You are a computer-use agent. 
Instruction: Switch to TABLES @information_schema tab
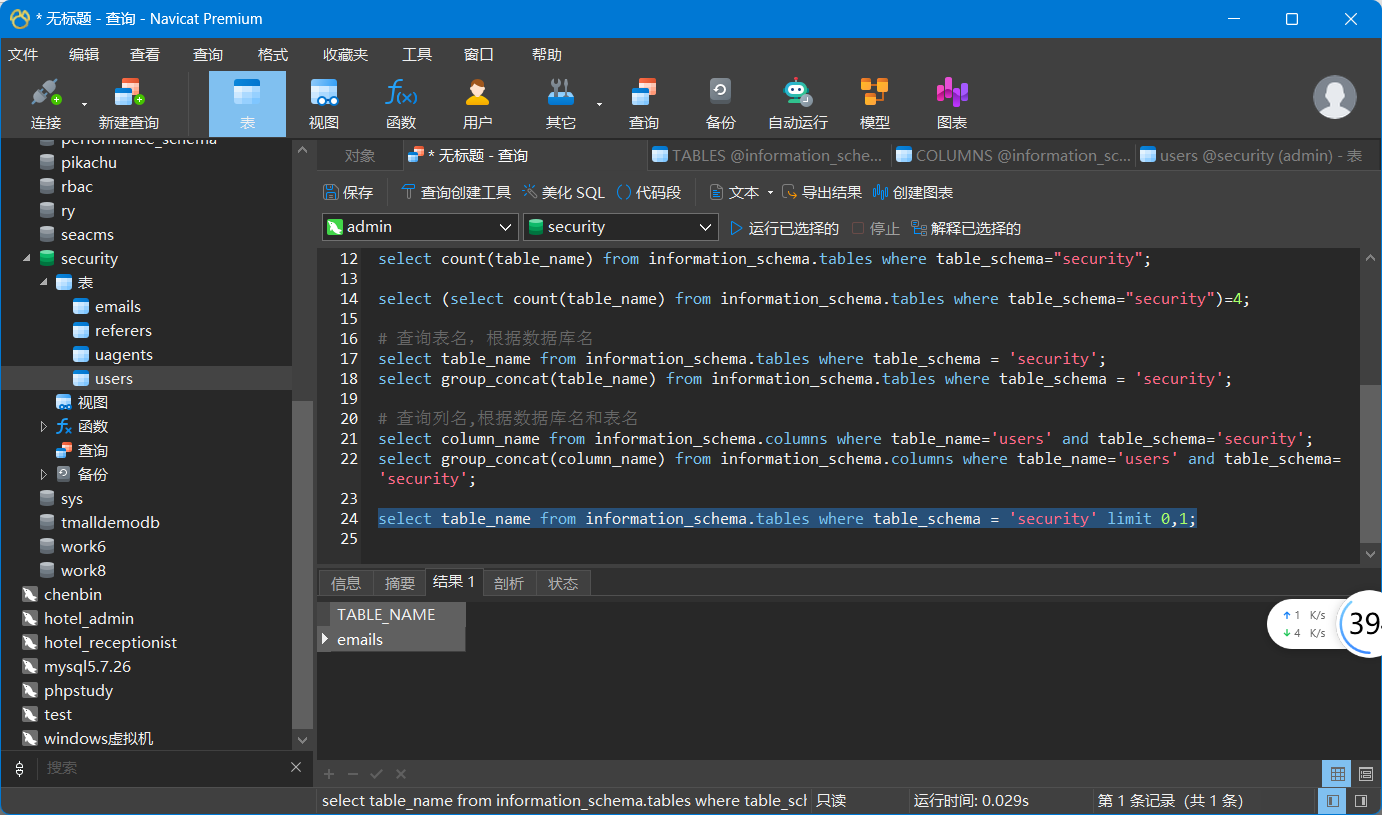coord(768,155)
